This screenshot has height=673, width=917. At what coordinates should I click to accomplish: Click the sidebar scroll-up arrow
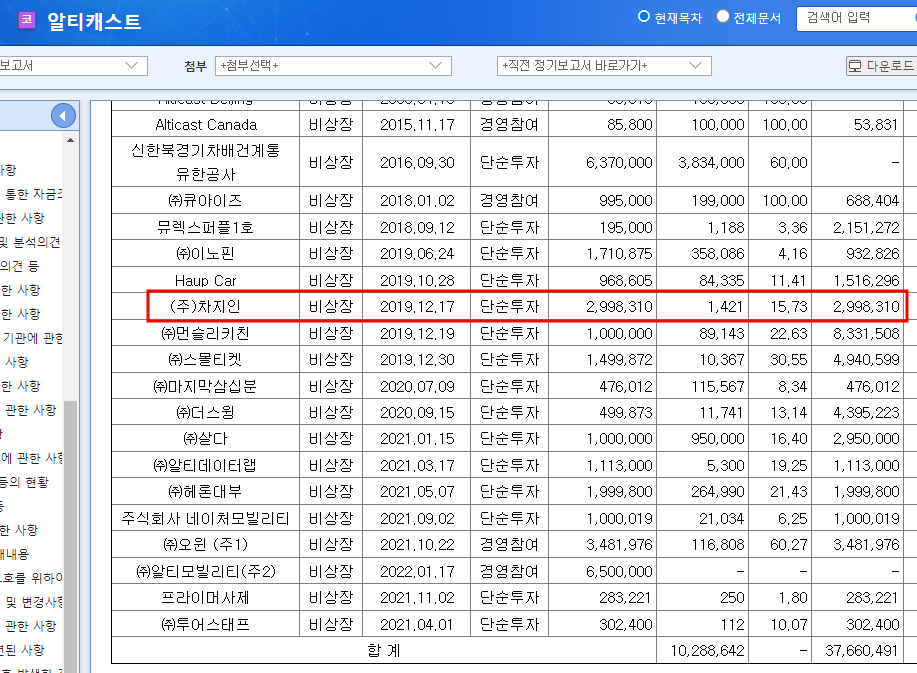70,140
